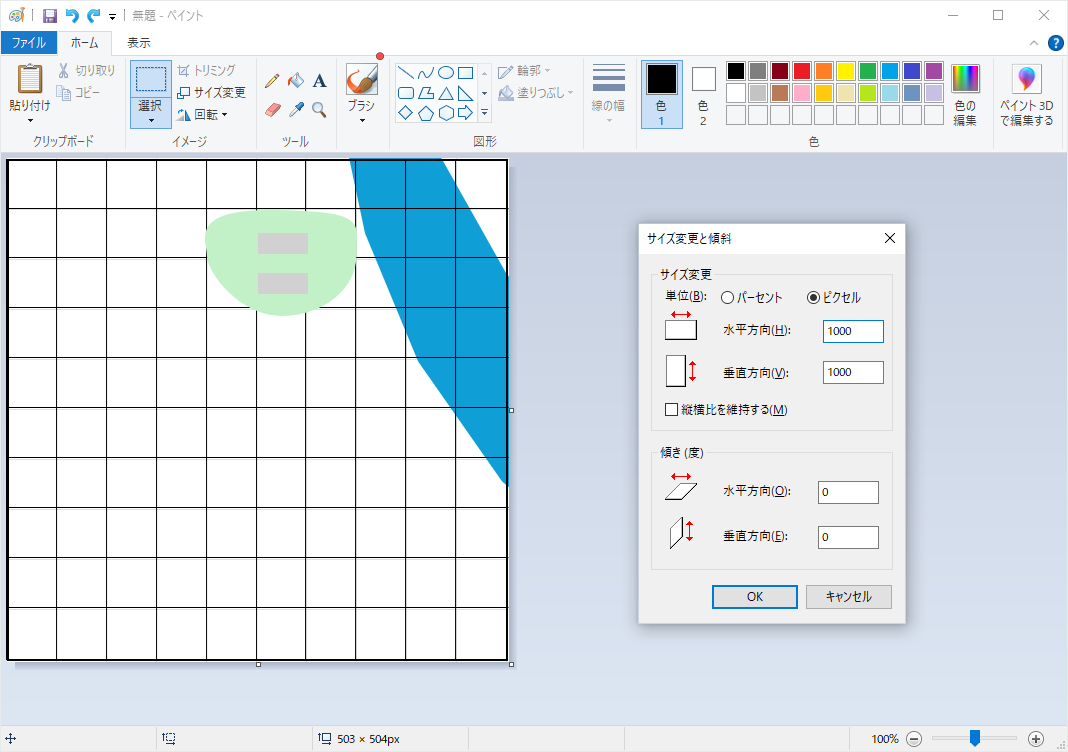Image resolution: width=1068 pixels, height=752 pixels.
Task: Open Paint help icon
Action: click(x=1055, y=43)
